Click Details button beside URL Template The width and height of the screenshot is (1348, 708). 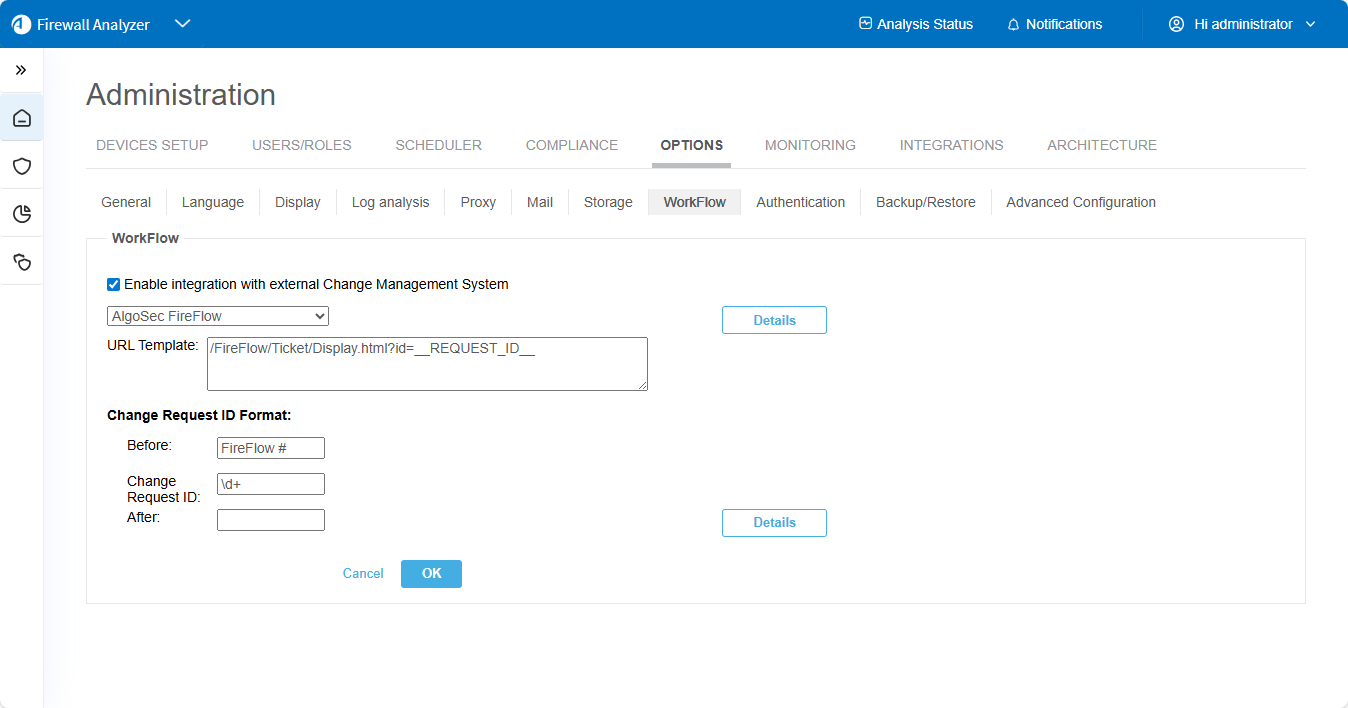click(x=774, y=320)
